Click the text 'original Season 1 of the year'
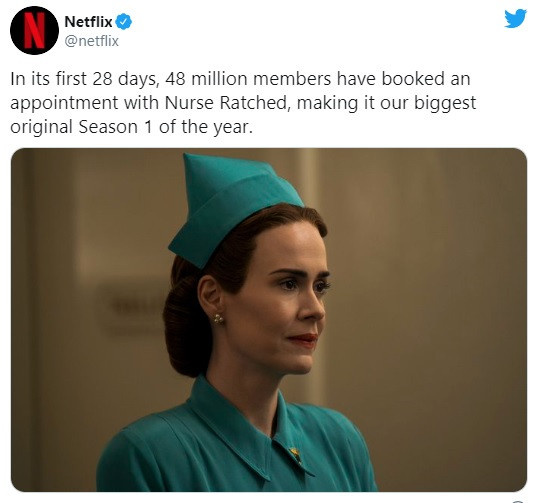This screenshot has width=535, height=503. click(x=131, y=127)
